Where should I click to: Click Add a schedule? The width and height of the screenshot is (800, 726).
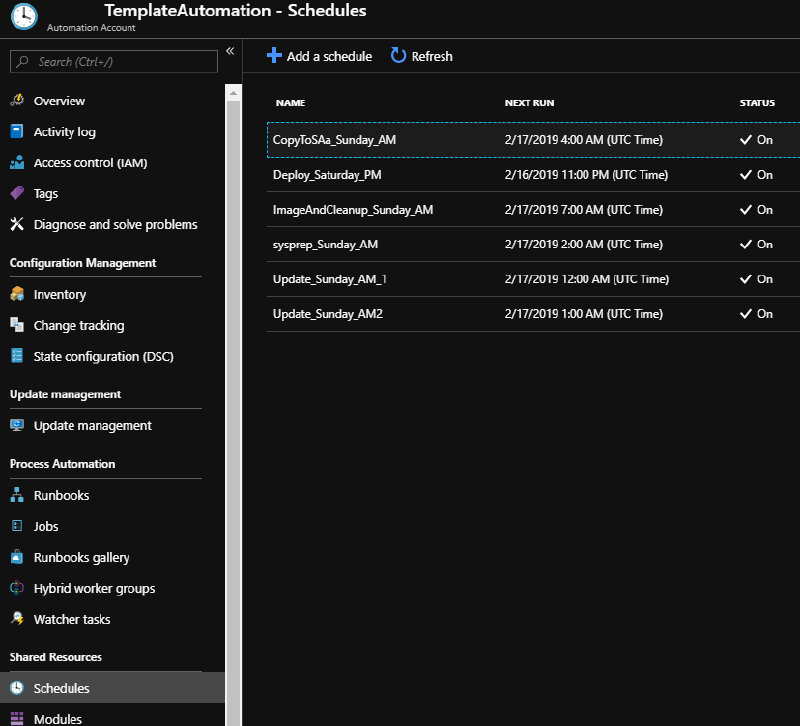[x=319, y=56]
